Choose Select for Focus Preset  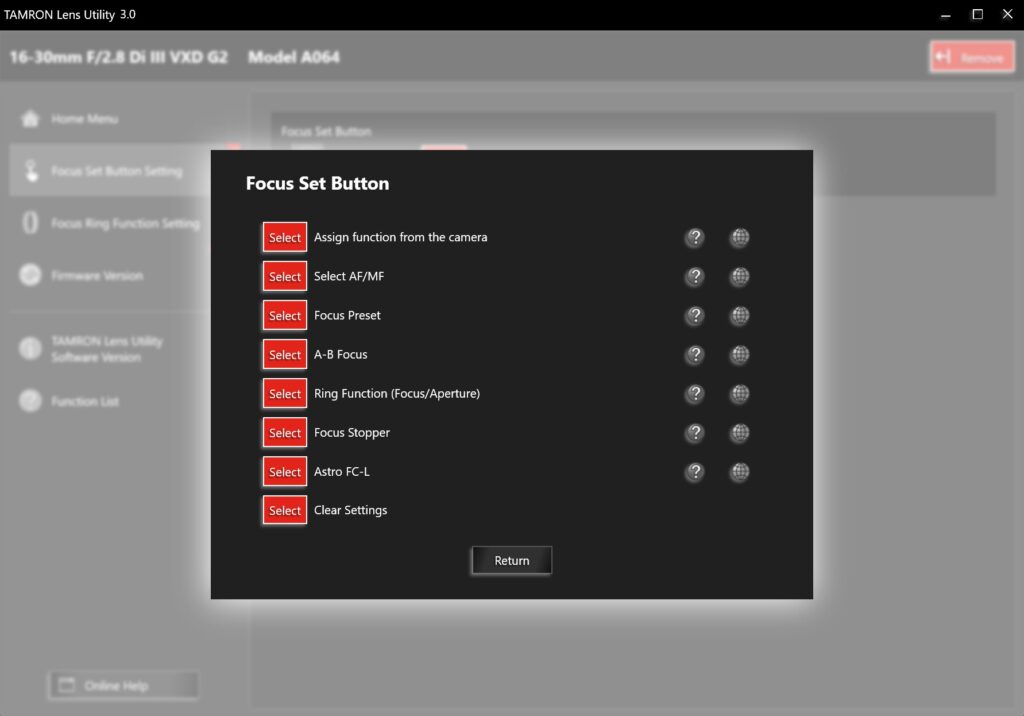coord(285,316)
